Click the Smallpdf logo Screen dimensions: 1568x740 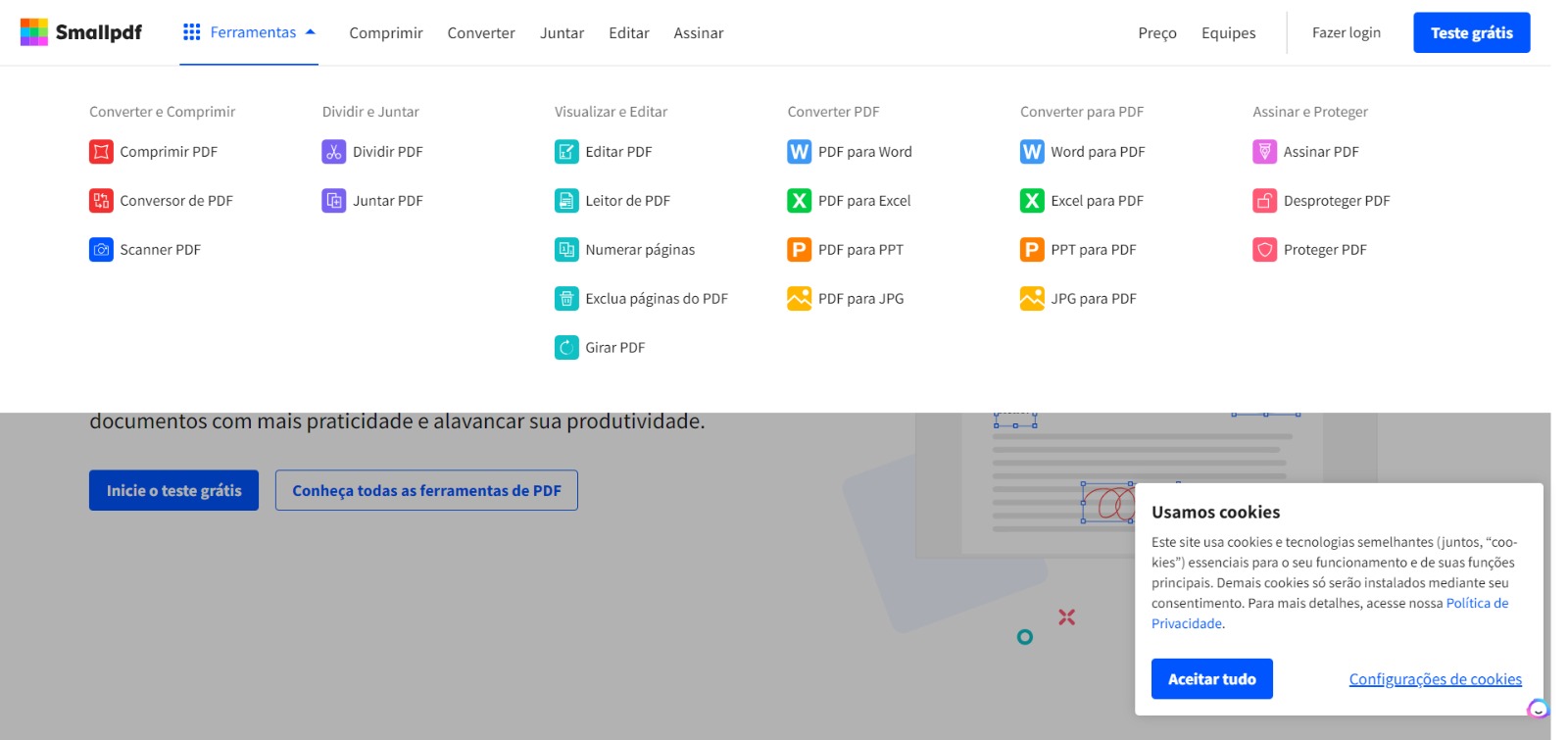[x=81, y=32]
